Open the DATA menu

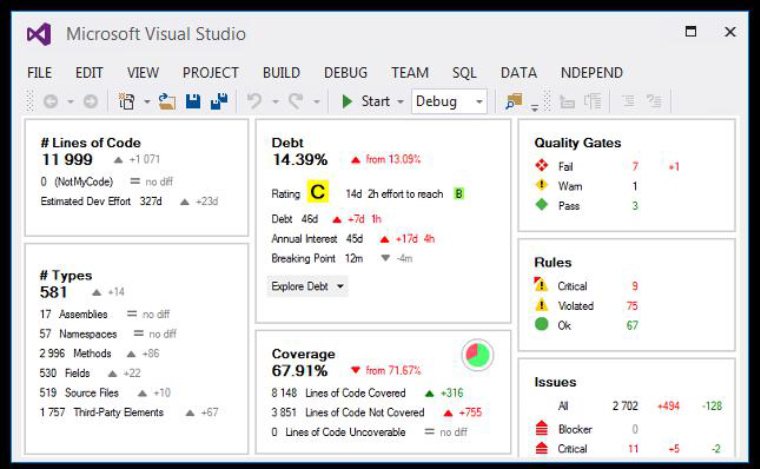519,73
